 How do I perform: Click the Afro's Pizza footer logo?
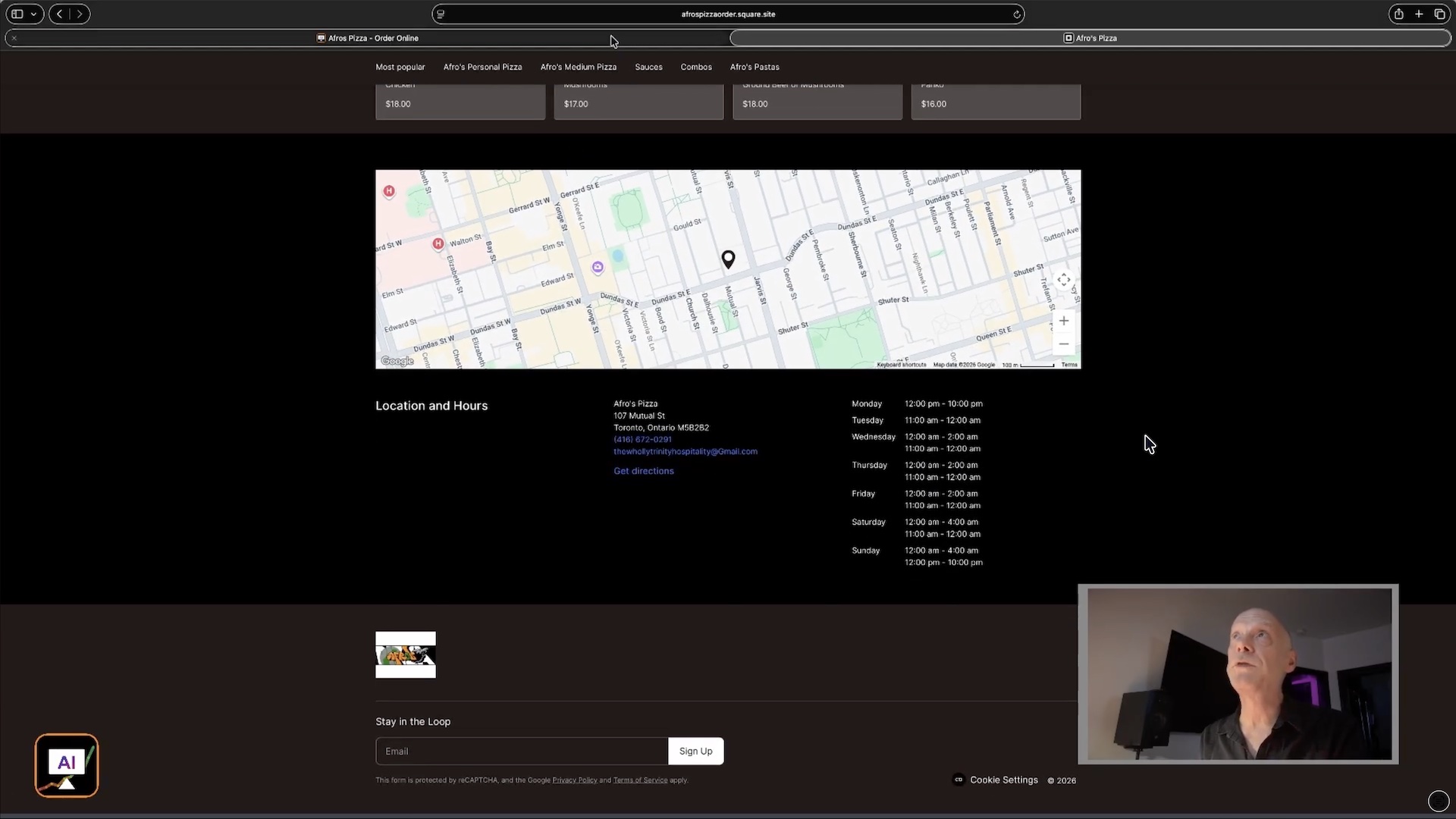[x=406, y=654]
